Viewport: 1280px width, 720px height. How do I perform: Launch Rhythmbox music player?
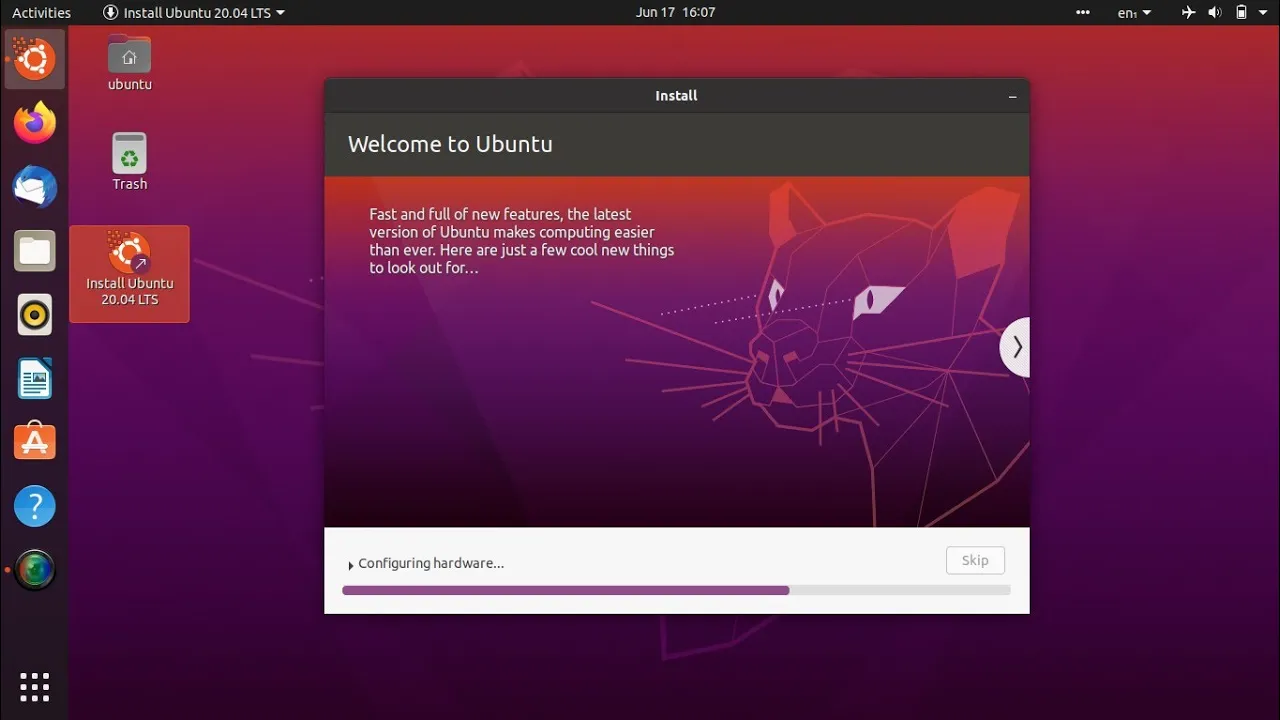click(x=35, y=315)
